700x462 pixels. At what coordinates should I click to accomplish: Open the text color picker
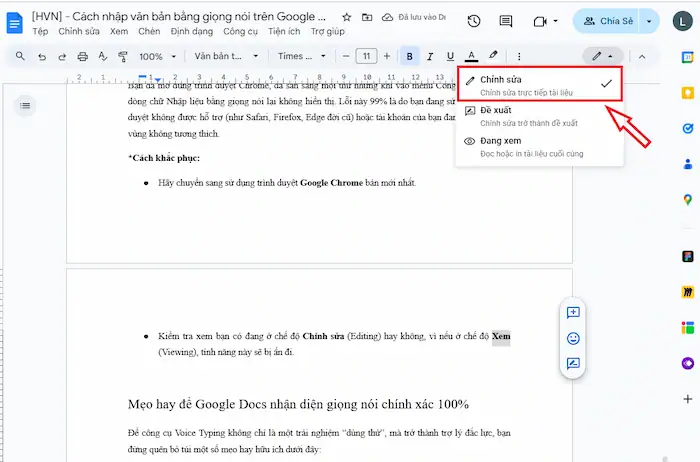tap(471, 56)
